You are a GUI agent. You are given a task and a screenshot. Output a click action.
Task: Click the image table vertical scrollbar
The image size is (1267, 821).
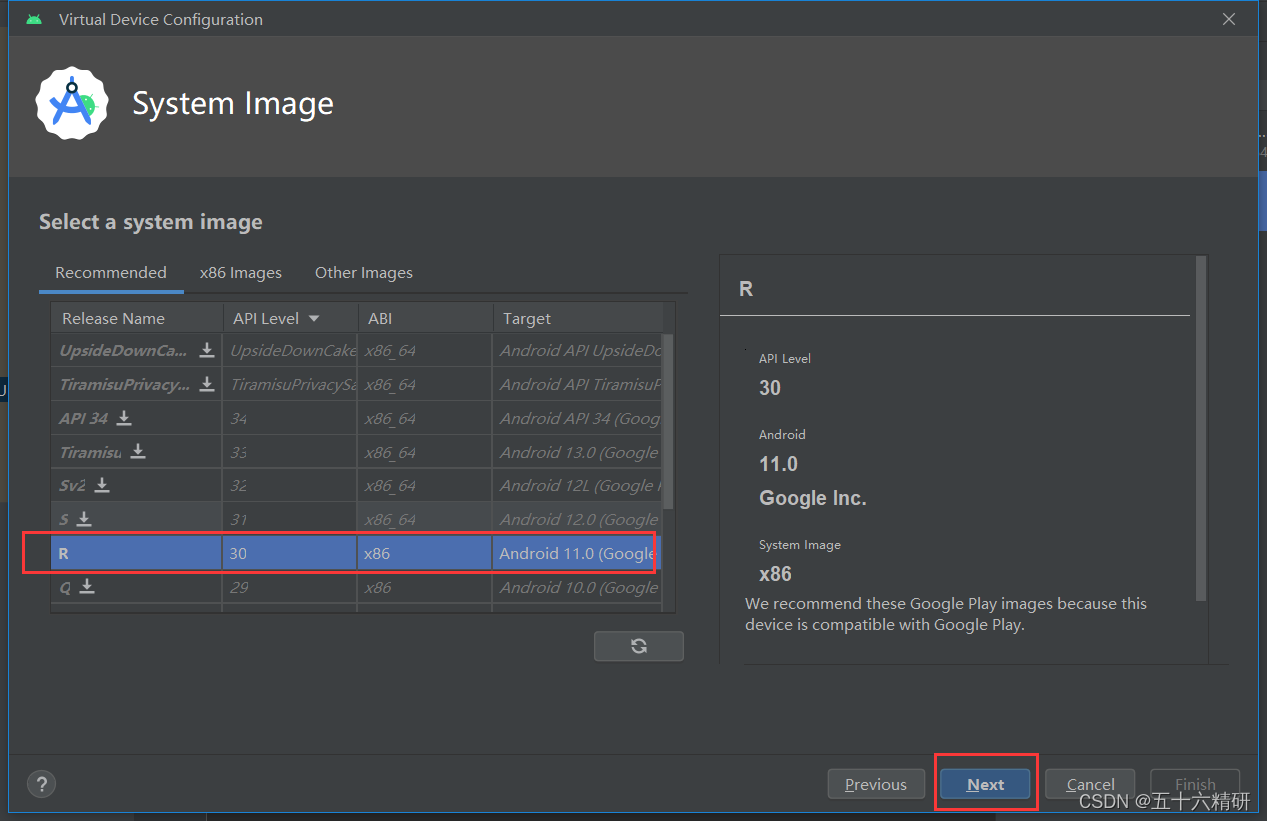click(668, 422)
